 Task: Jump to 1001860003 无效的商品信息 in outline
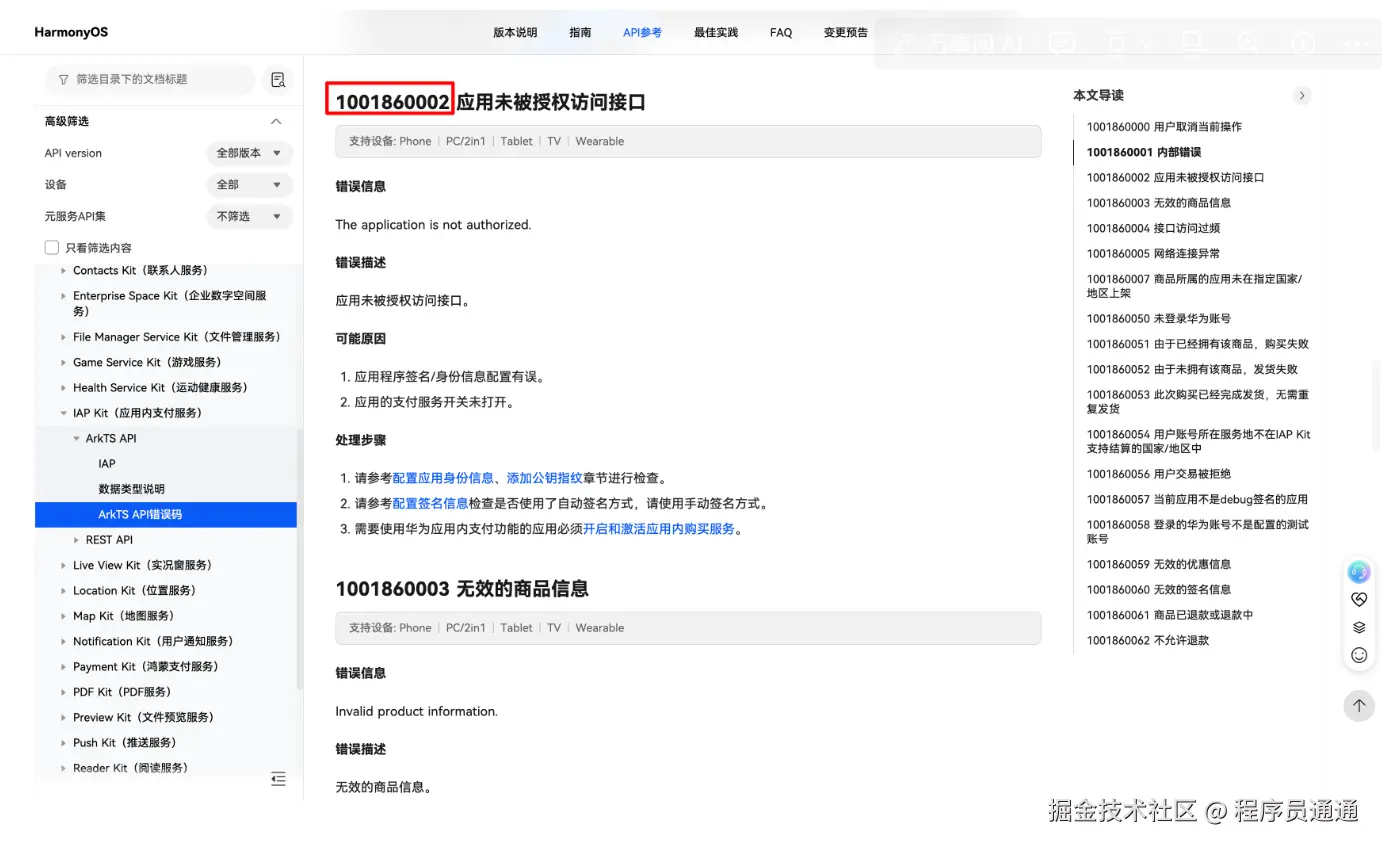point(1158,203)
